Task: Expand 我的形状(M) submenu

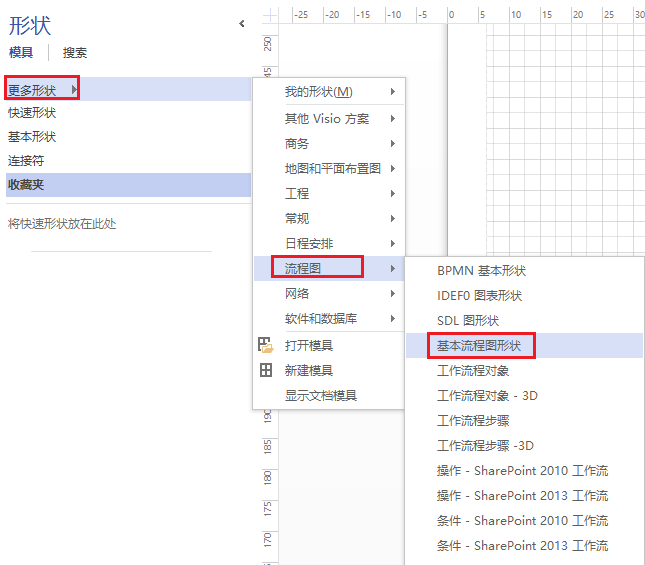Action: pyautogui.click(x=329, y=91)
